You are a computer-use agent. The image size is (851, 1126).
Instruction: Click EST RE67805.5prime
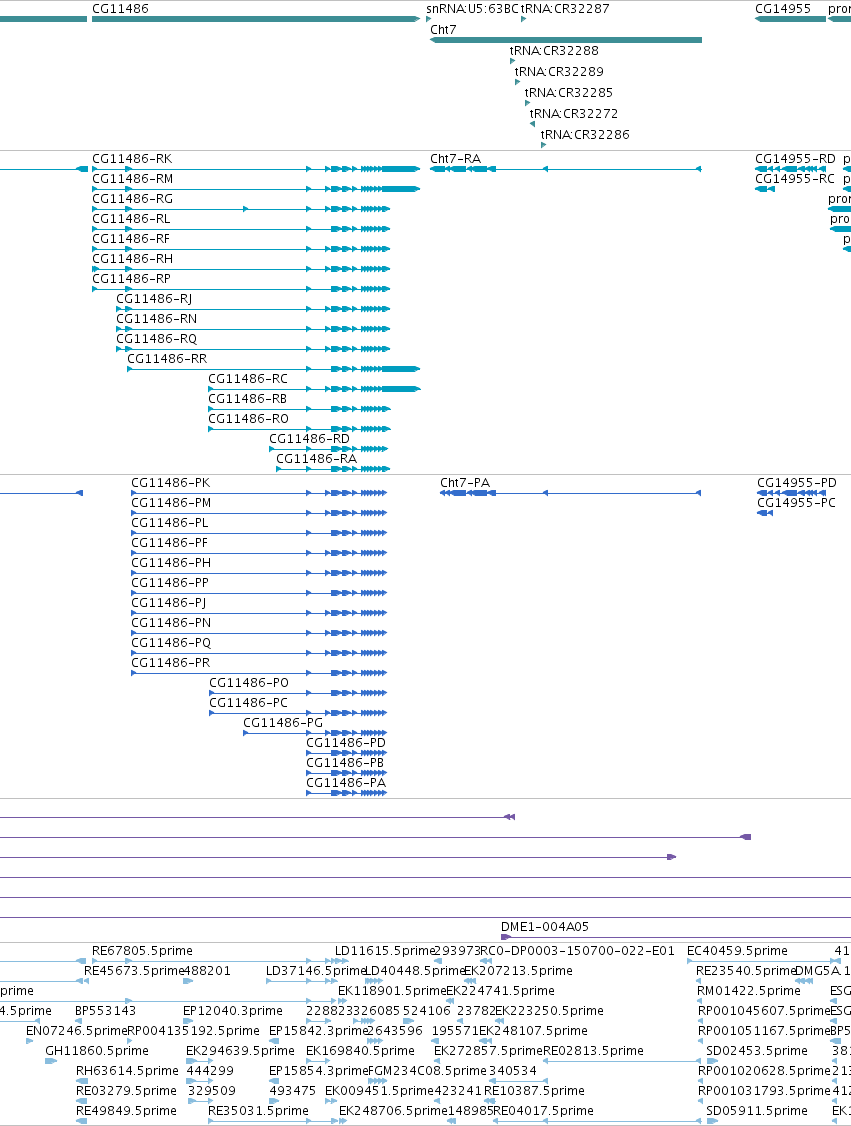(x=142, y=951)
